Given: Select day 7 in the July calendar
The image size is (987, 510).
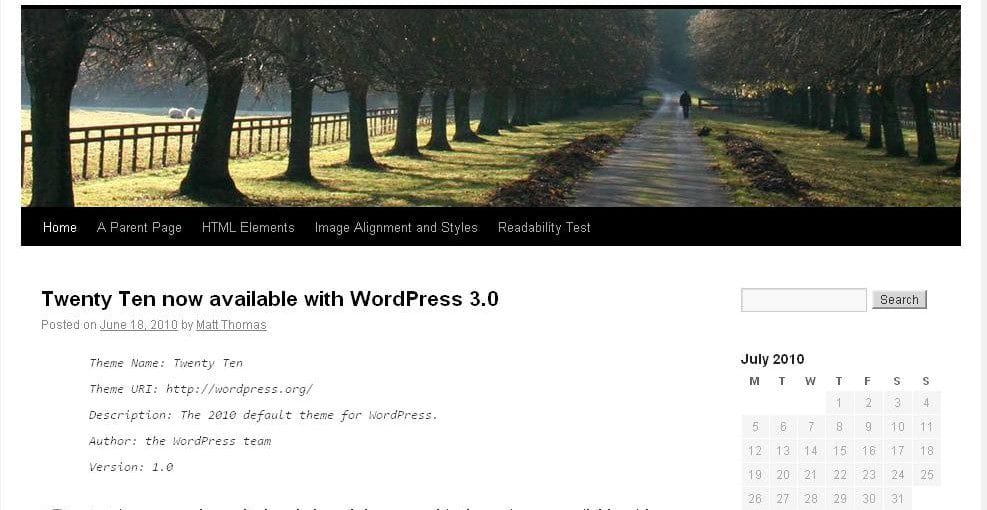Looking at the screenshot, I should coord(811,426).
